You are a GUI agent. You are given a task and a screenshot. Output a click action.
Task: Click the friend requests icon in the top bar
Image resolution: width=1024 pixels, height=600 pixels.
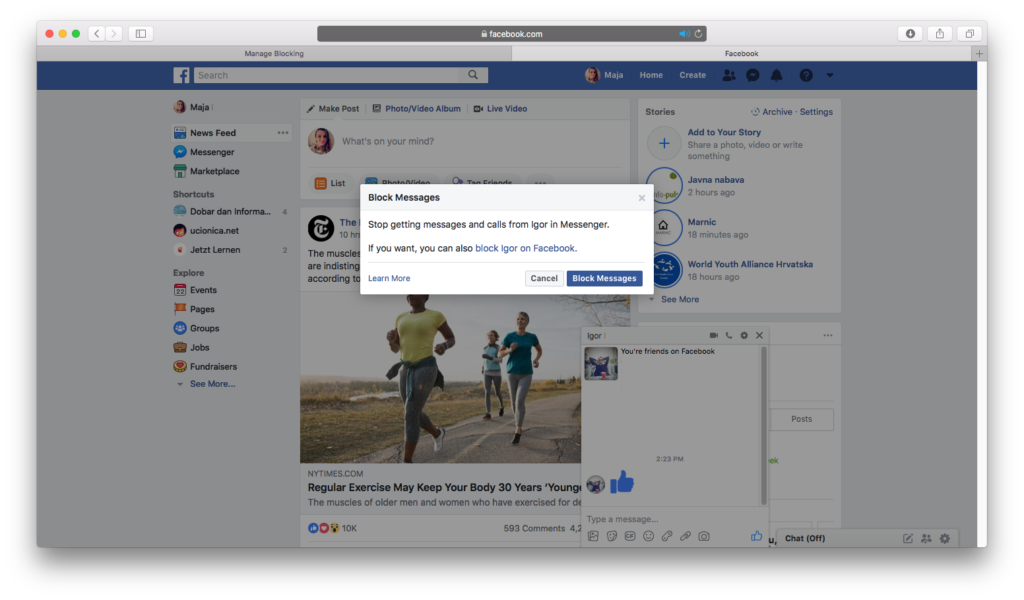728,75
